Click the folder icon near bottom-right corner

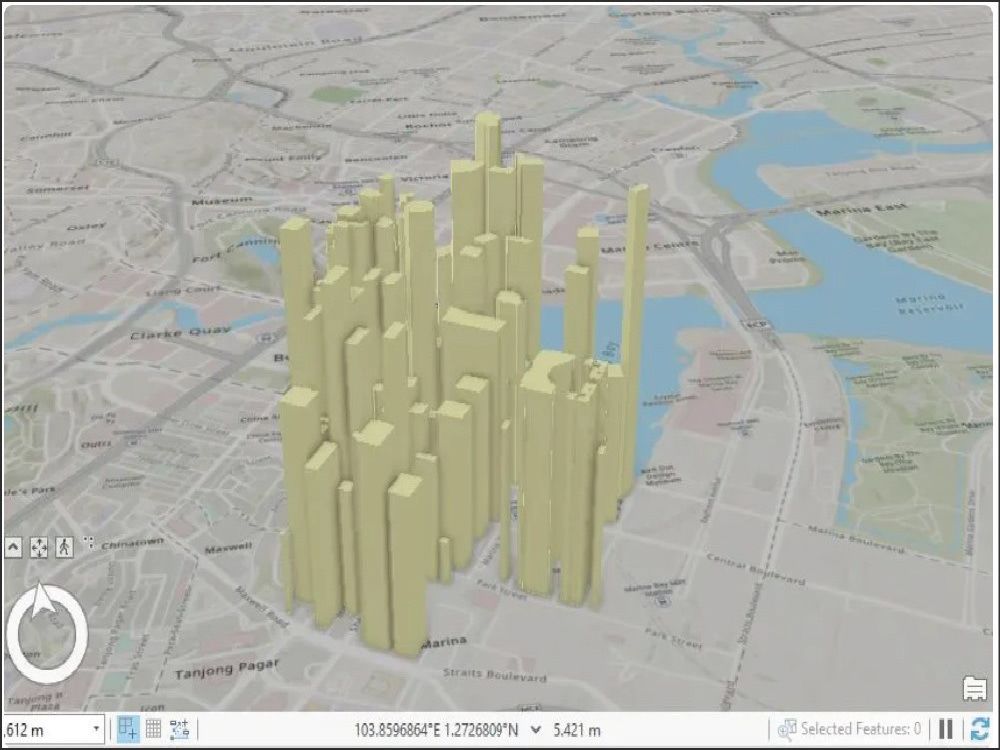(975, 688)
